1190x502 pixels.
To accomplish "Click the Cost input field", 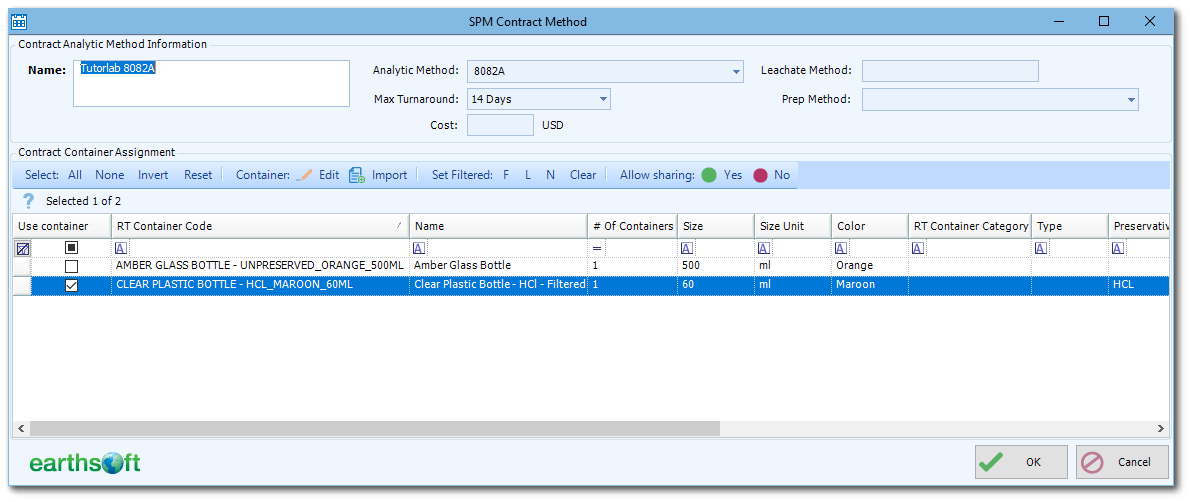I will click(x=500, y=125).
